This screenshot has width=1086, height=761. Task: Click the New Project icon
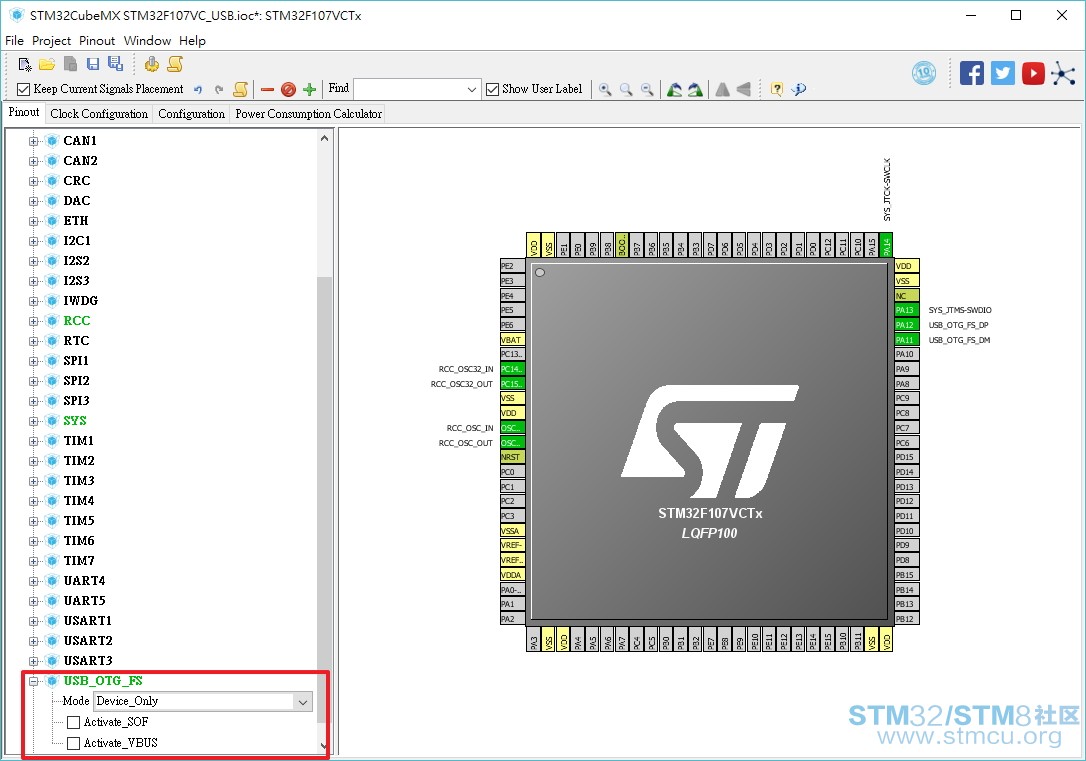25,64
